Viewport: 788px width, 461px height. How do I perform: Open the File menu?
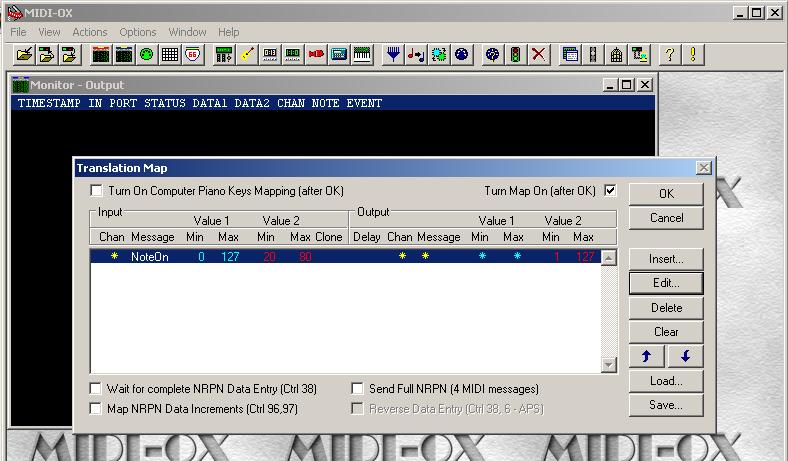pos(19,32)
